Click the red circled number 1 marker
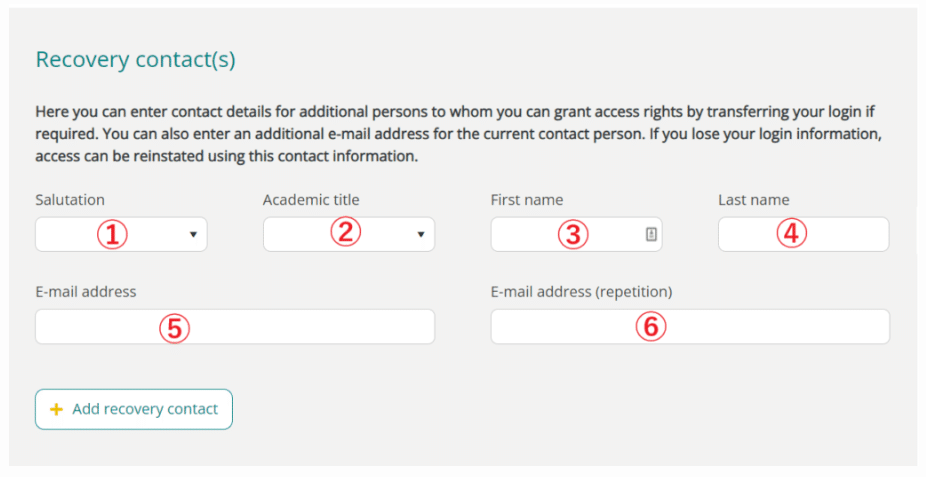926x477 pixels. pyautogui.click(x=112, y=234)
